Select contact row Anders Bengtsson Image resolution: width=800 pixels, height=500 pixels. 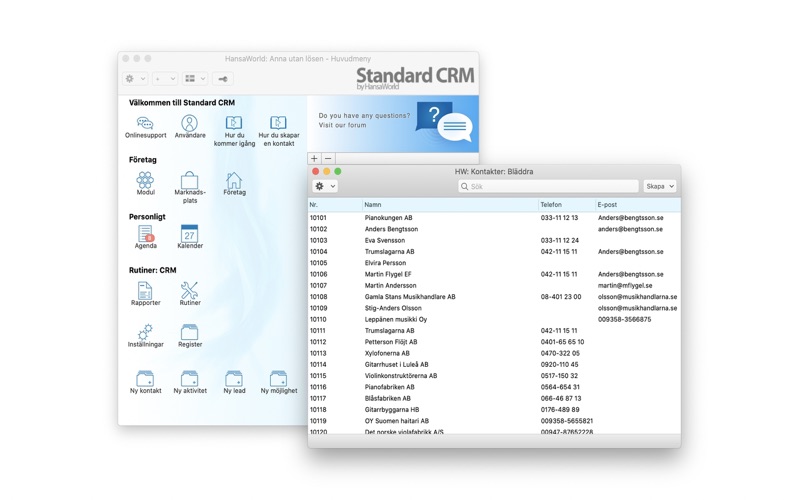(x=494, y=229)
